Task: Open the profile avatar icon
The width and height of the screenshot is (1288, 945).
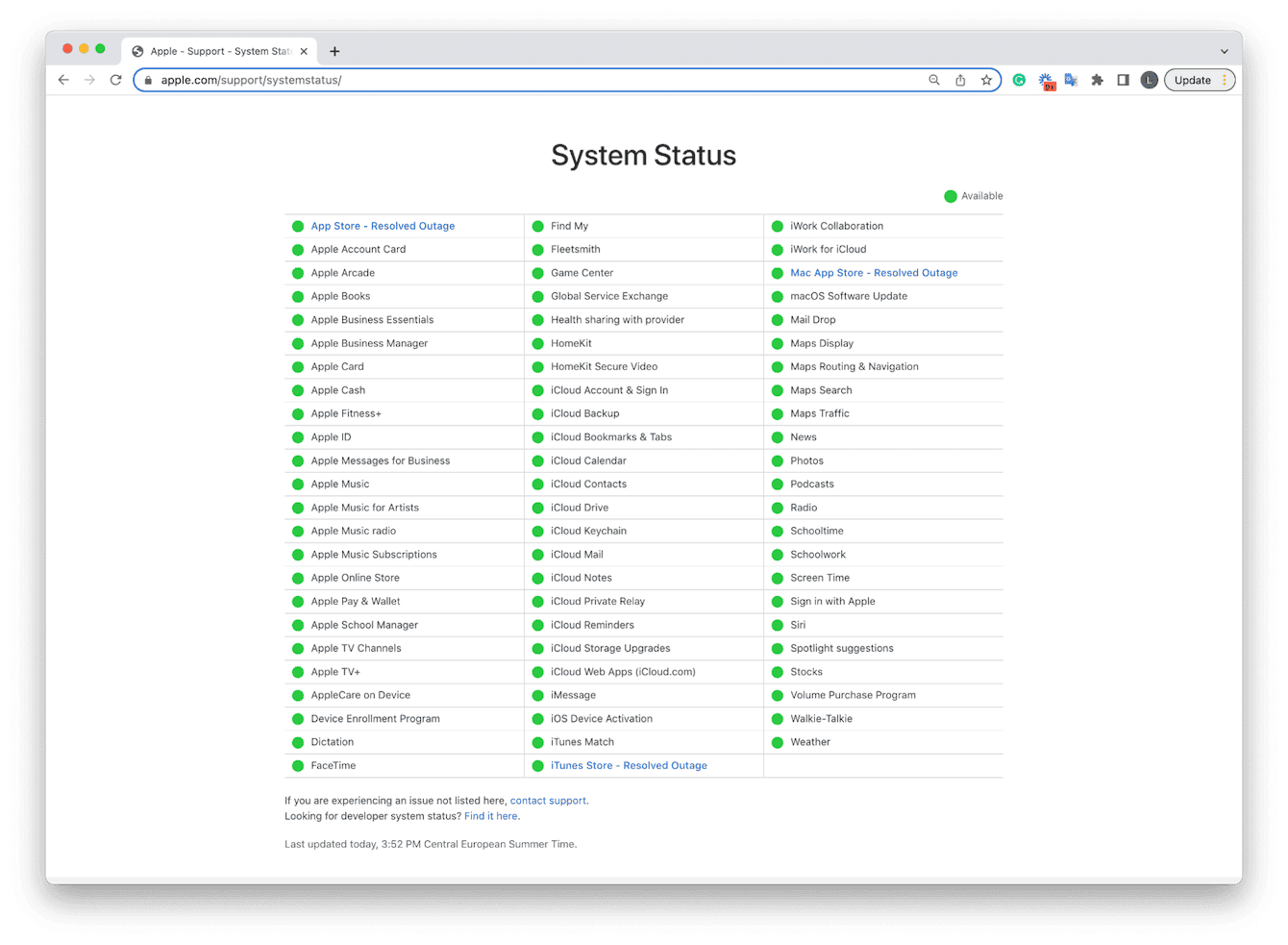Action: 1149,80
